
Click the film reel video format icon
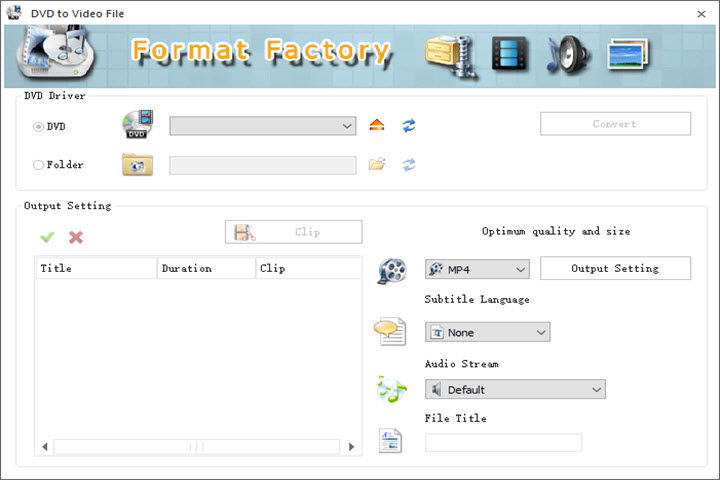(x=392, y=270)
